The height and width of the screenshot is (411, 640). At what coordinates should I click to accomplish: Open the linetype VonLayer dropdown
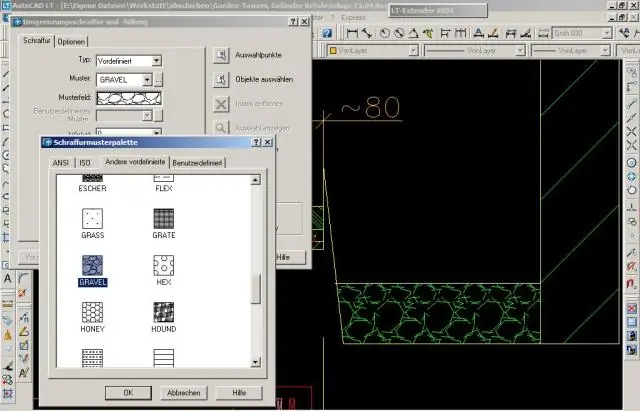(520, 51)
